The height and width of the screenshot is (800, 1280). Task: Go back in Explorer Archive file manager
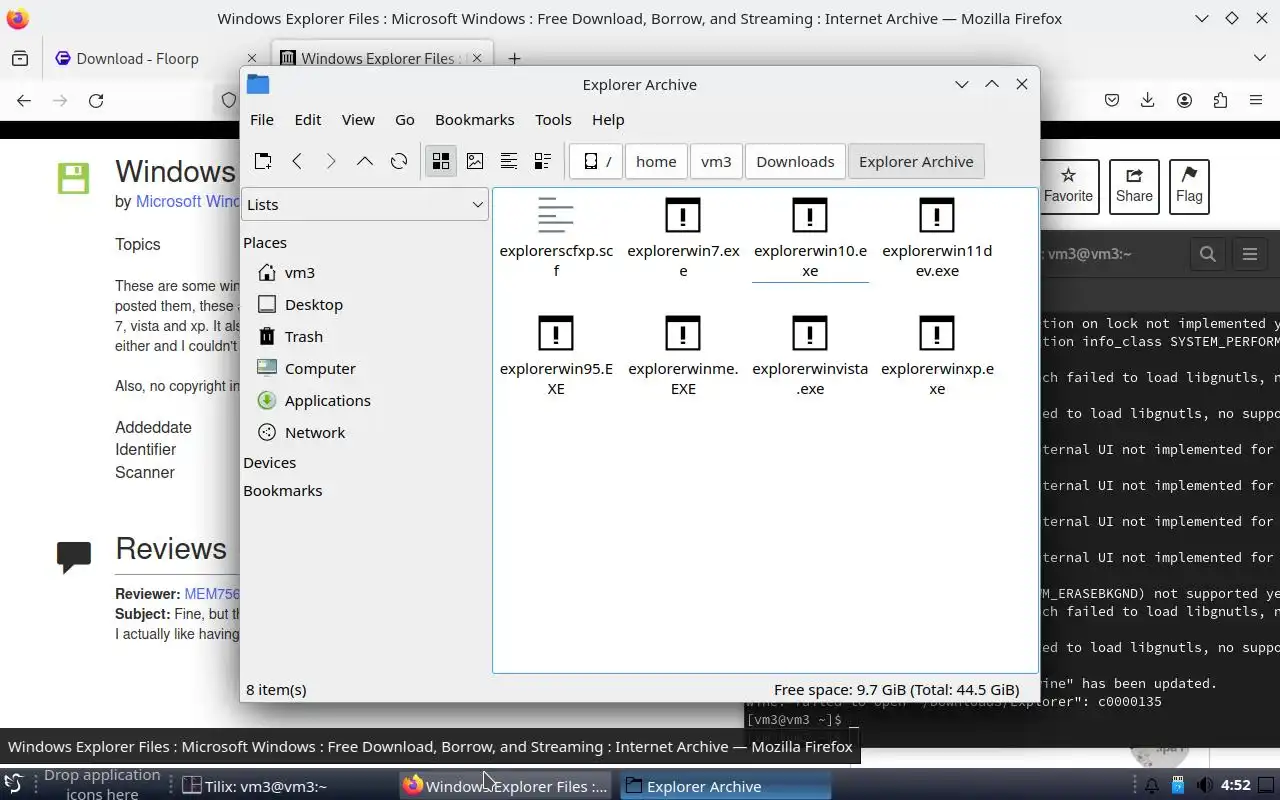297,161
